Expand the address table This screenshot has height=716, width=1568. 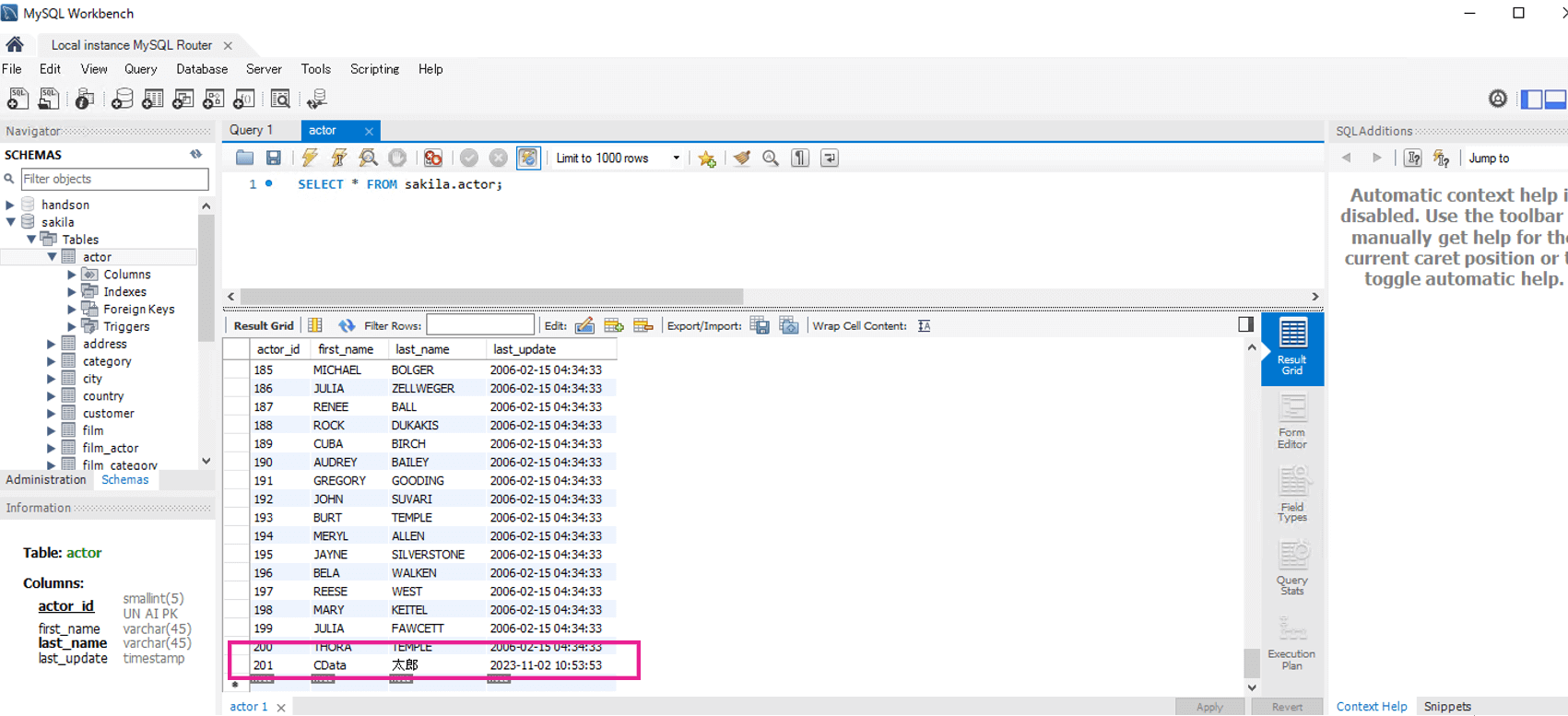[x=52, y=344]
